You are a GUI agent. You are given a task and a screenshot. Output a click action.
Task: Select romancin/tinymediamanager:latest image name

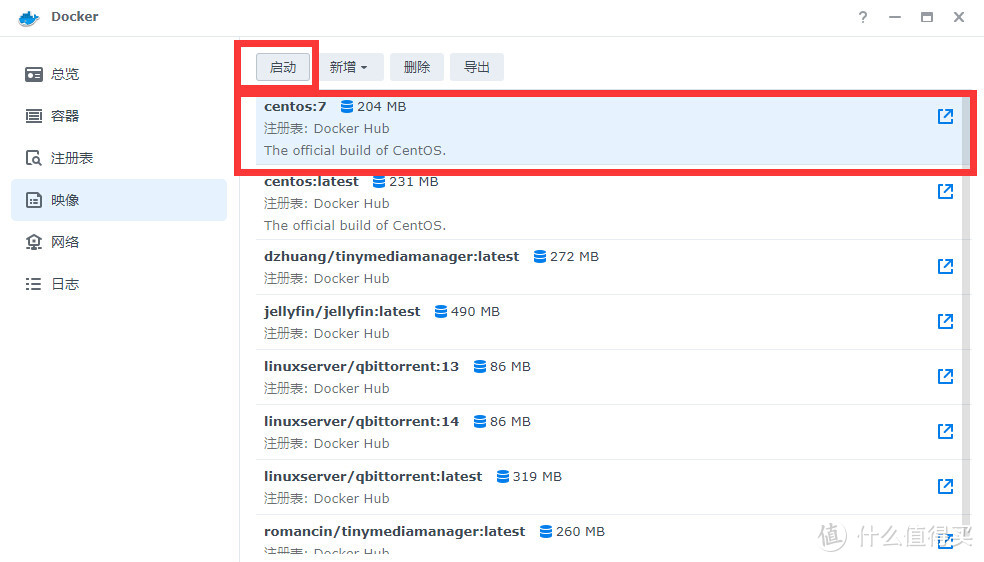394,532
